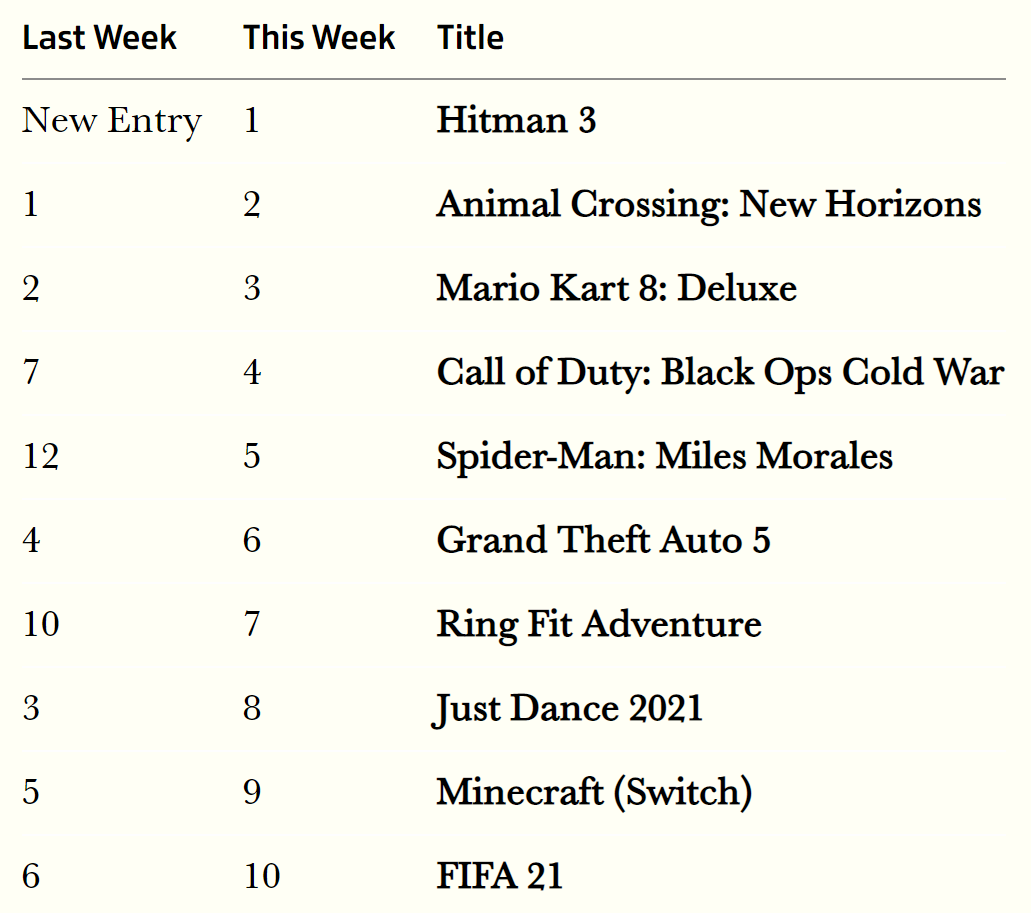Image resolution: width=1031 pixels, height=913 pixels.
Task: Select Grand Theft Auto 5 title
Action: click(x=603, y=541)
